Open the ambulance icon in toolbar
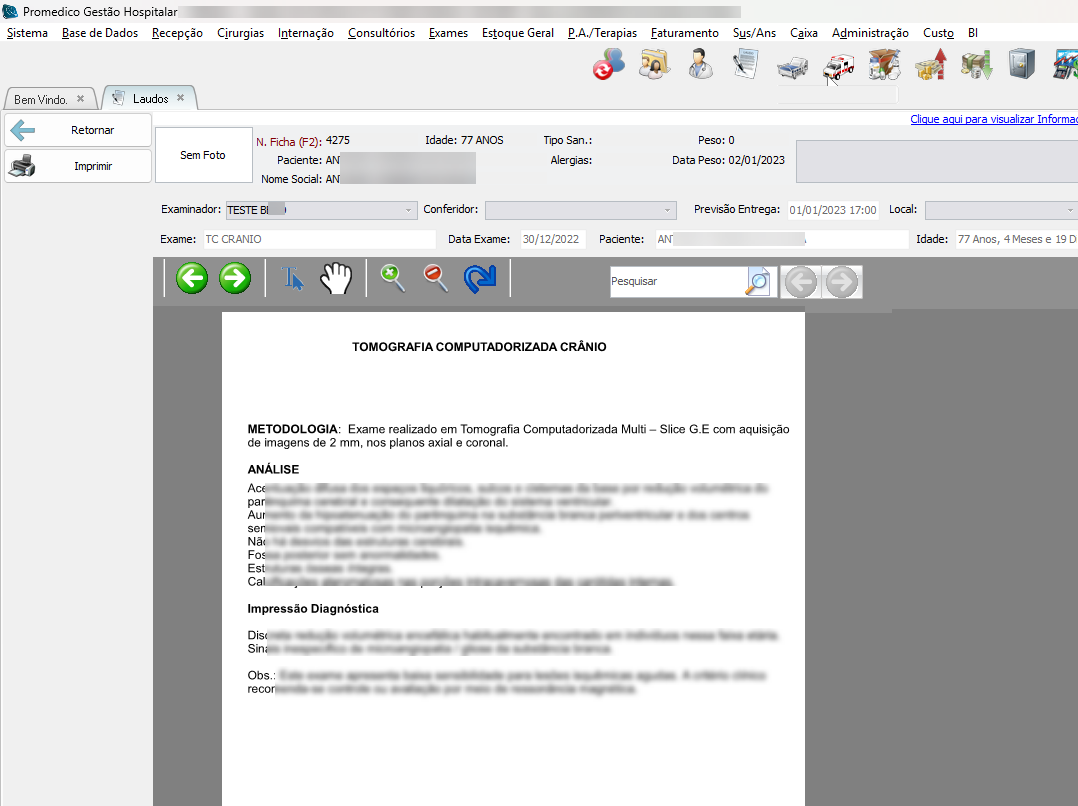 point(838,66)
